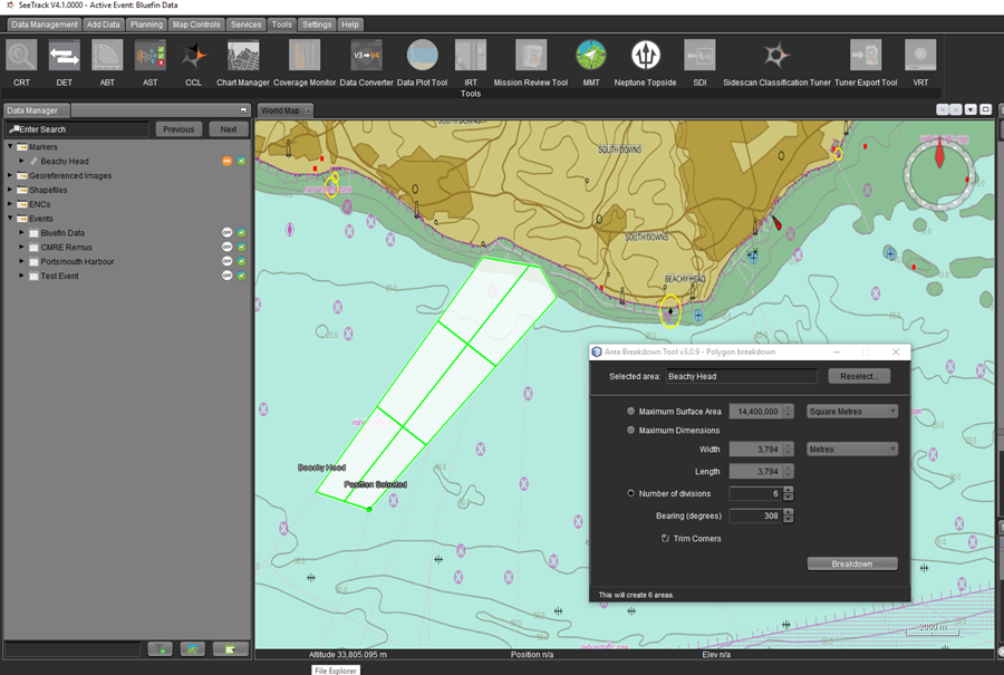The image size is (1004, 675).
Task: Expand the ENCs node
Action: [10, 204]
